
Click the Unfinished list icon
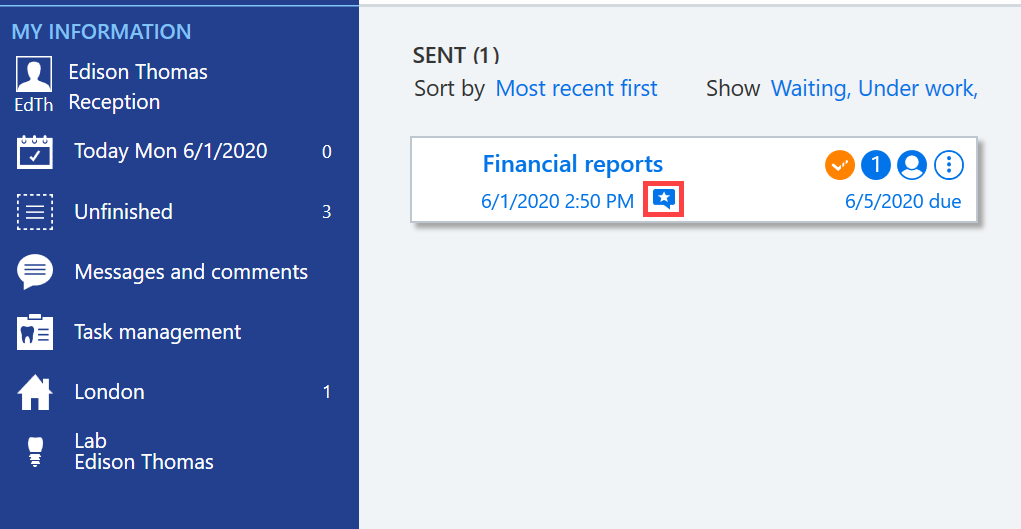pyautogui.click(x=35, y=212)
